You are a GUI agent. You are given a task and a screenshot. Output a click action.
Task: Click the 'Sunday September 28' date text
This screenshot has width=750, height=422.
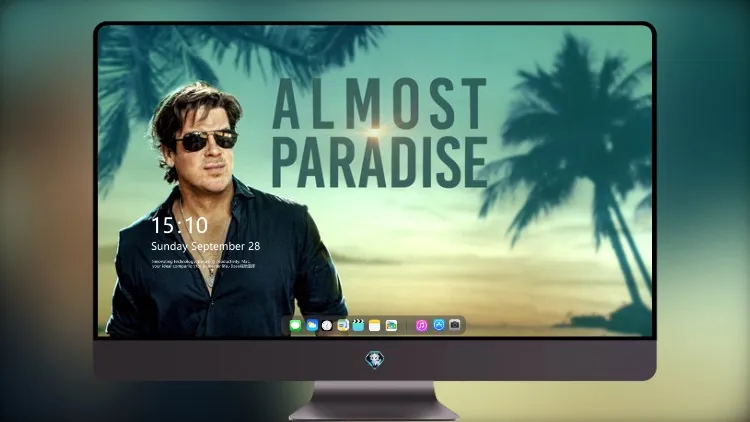(206, 246)
